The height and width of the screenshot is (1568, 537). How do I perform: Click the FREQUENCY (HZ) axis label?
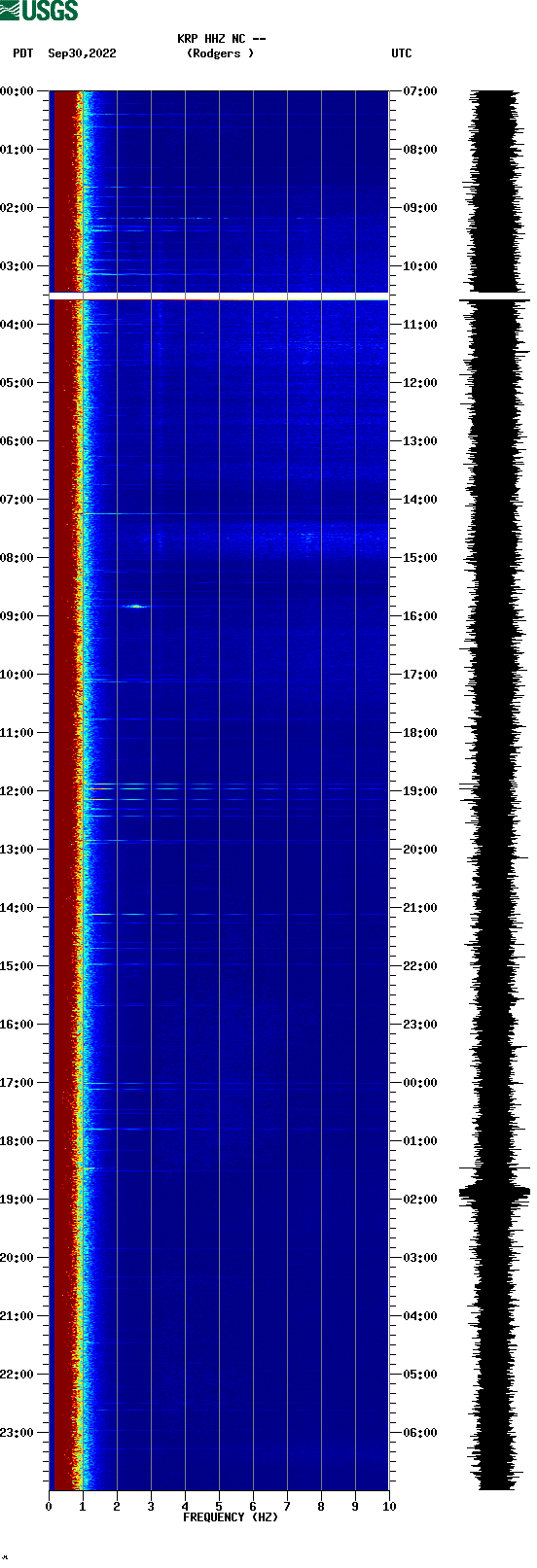point(231,1517)
